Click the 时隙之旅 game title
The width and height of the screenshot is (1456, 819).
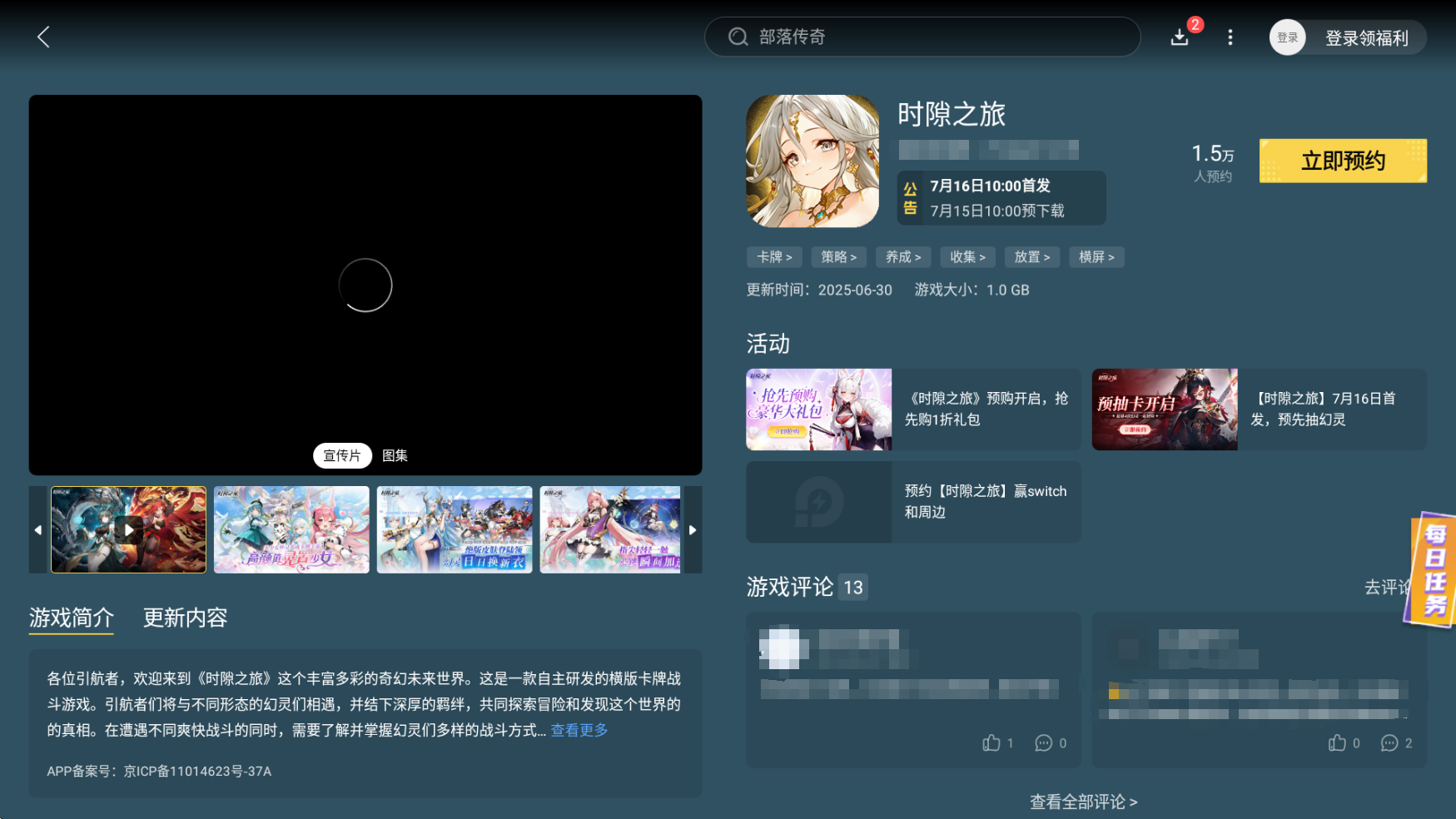[952, 114]
